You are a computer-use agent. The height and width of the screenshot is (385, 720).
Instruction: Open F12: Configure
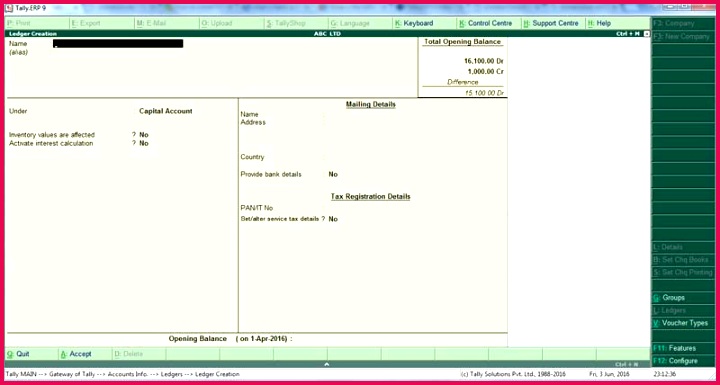pyautogui.click(x=683, y=361)
